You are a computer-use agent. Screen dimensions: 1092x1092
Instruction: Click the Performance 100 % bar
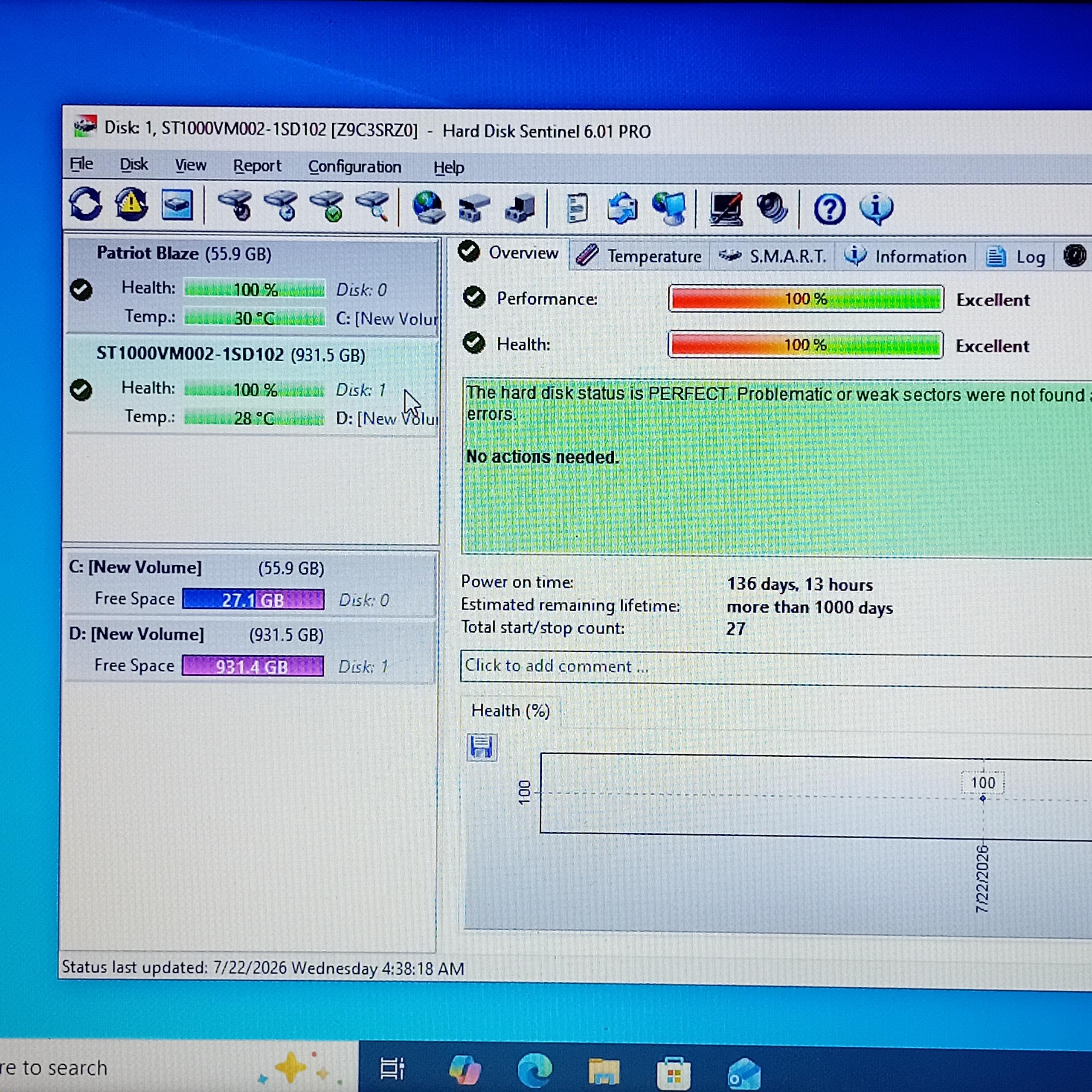[805, 299]
